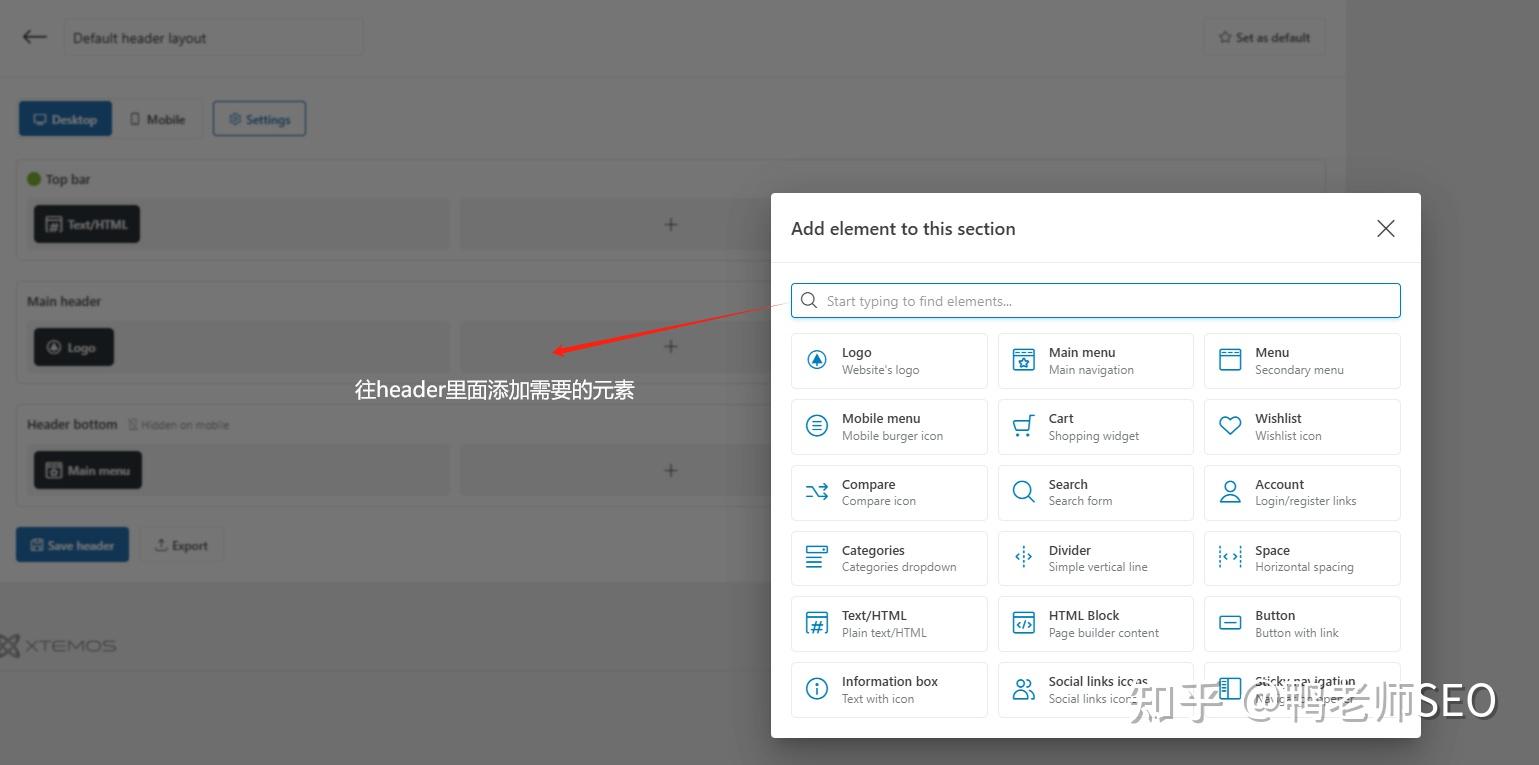Add the Compare icon element
The height and width of the screenshot is (765, 1539).
tap(888, 492)
